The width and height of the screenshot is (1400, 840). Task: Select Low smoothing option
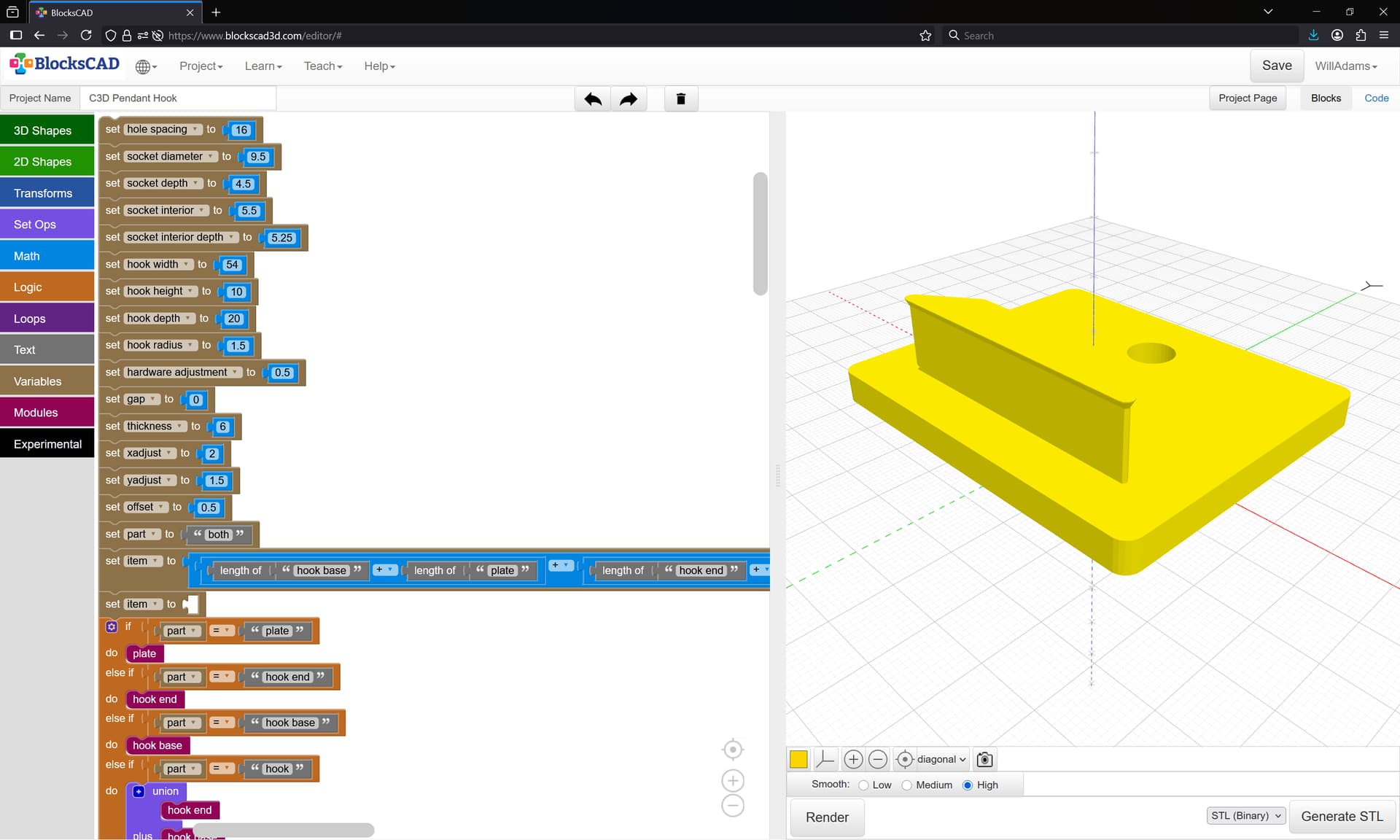pyautogui.click(x=864, y=785)
